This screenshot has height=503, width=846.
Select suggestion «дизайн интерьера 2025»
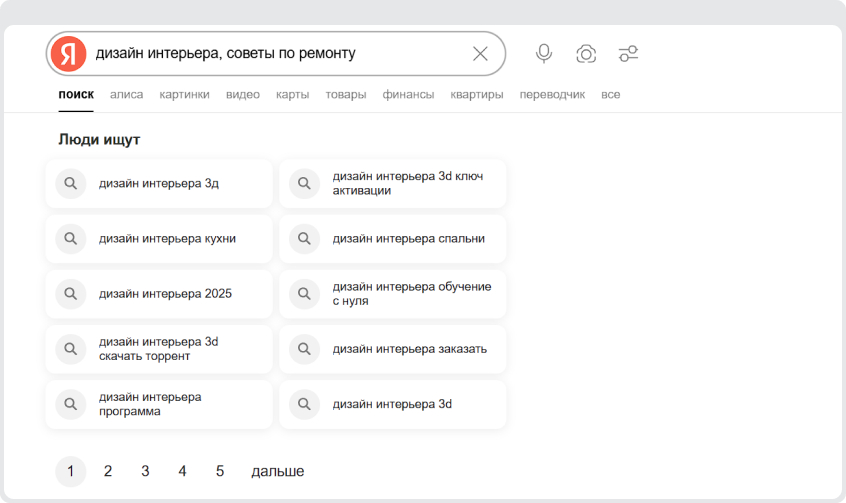pos(159,294)
